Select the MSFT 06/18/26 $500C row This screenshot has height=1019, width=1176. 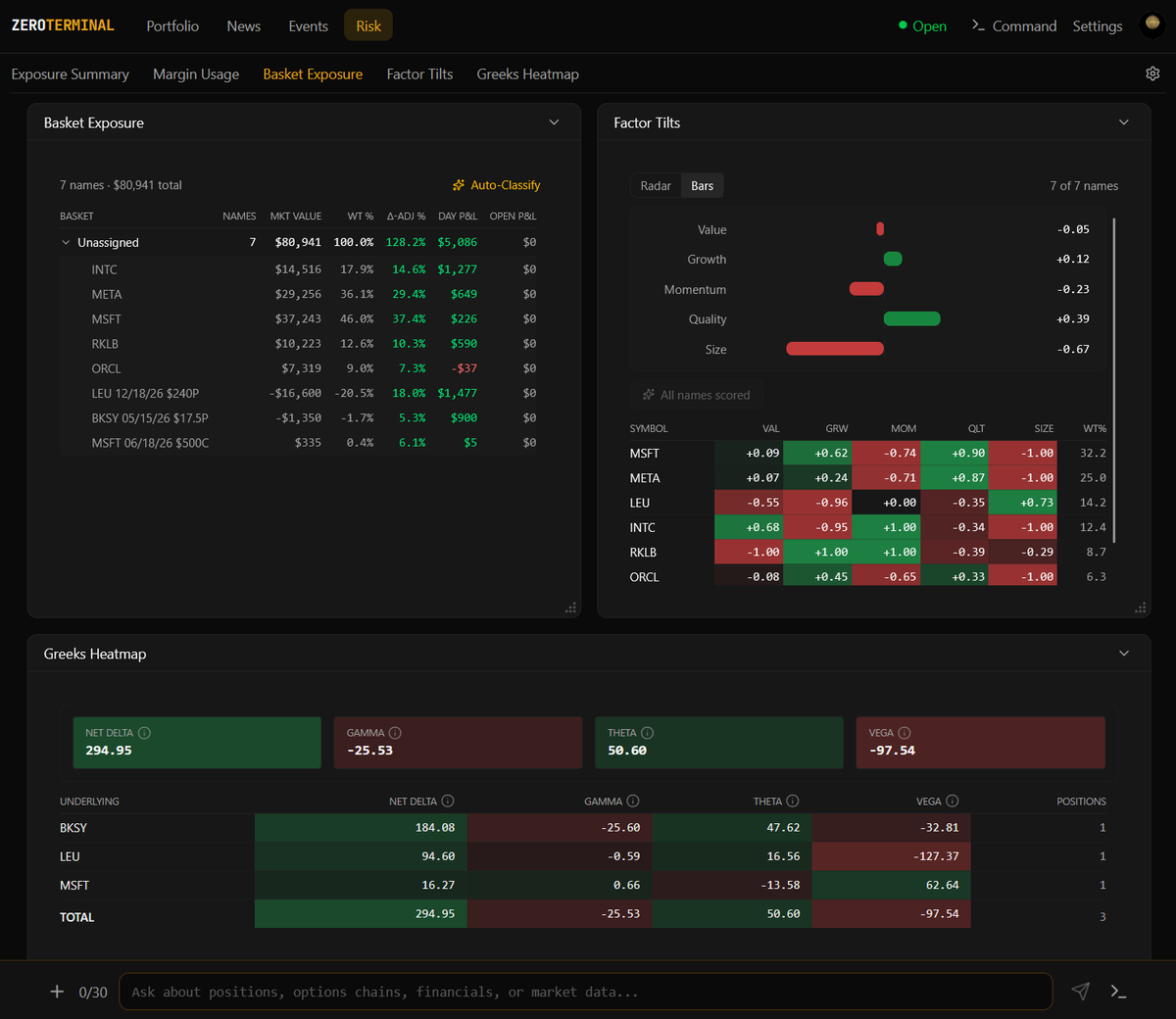coord(299,443)
